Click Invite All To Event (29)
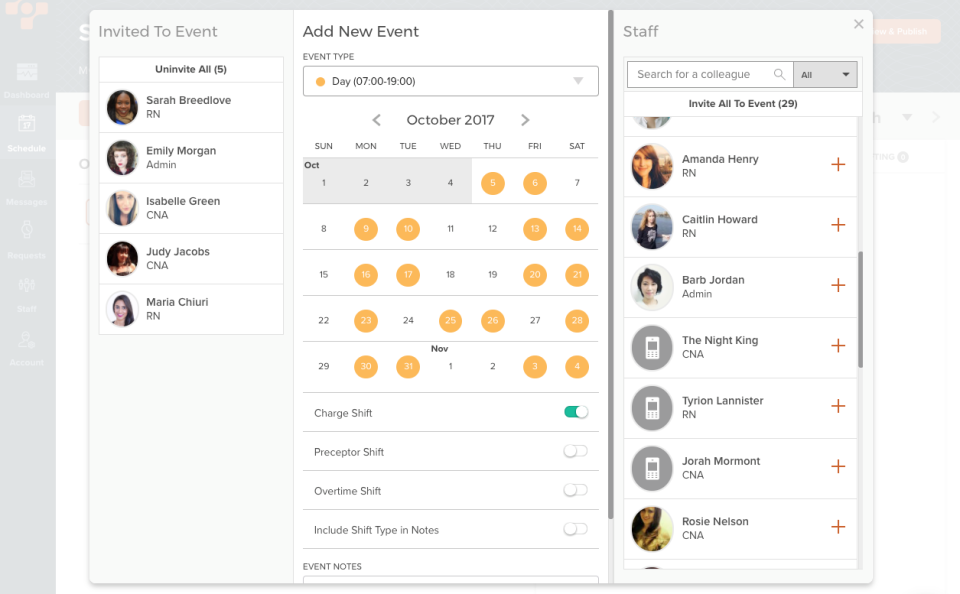960x594 pixels. [740, 103]
